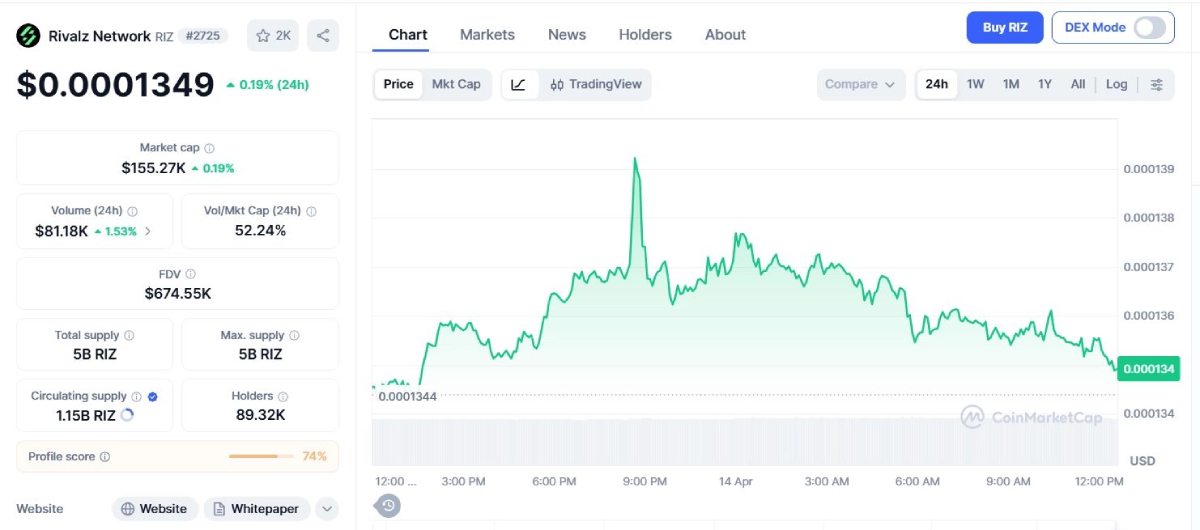
Task: Switch to the Markets tab
Action: click(x=487, y=35)
